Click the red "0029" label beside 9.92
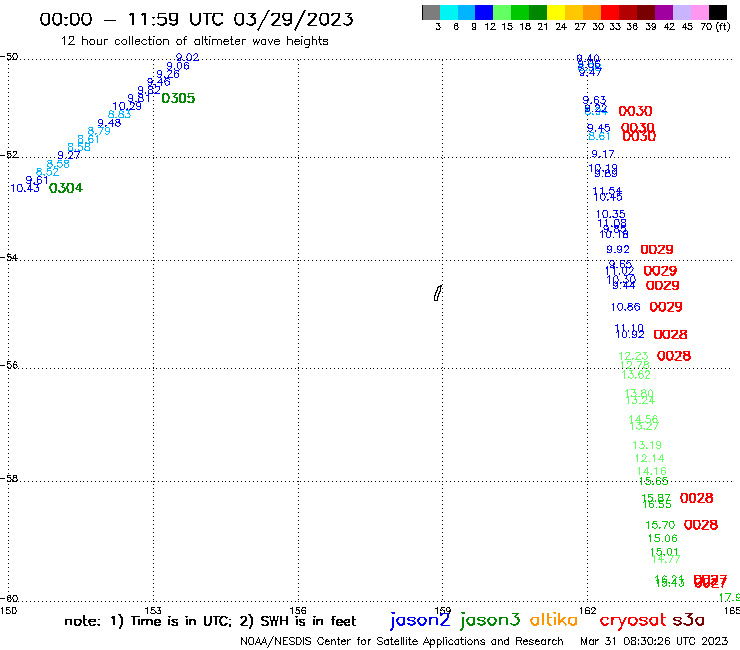 coord(656,249)
